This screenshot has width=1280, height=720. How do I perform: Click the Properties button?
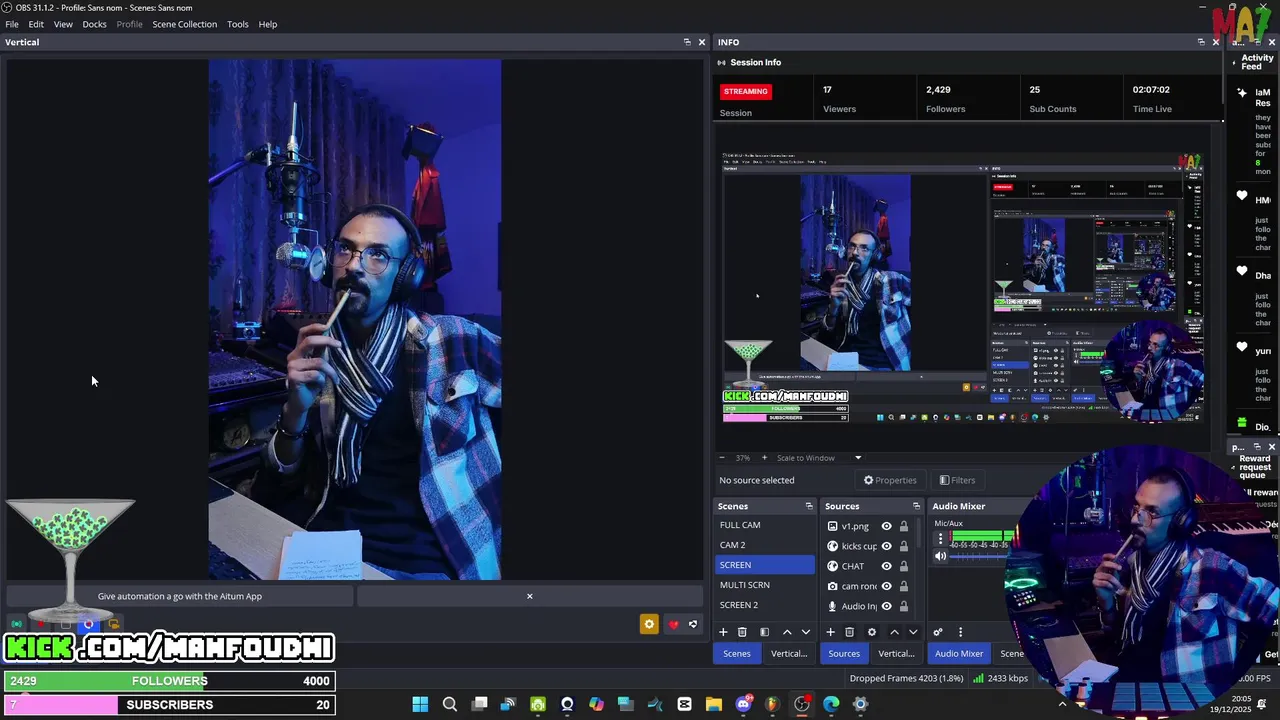[x=890, y=480]
